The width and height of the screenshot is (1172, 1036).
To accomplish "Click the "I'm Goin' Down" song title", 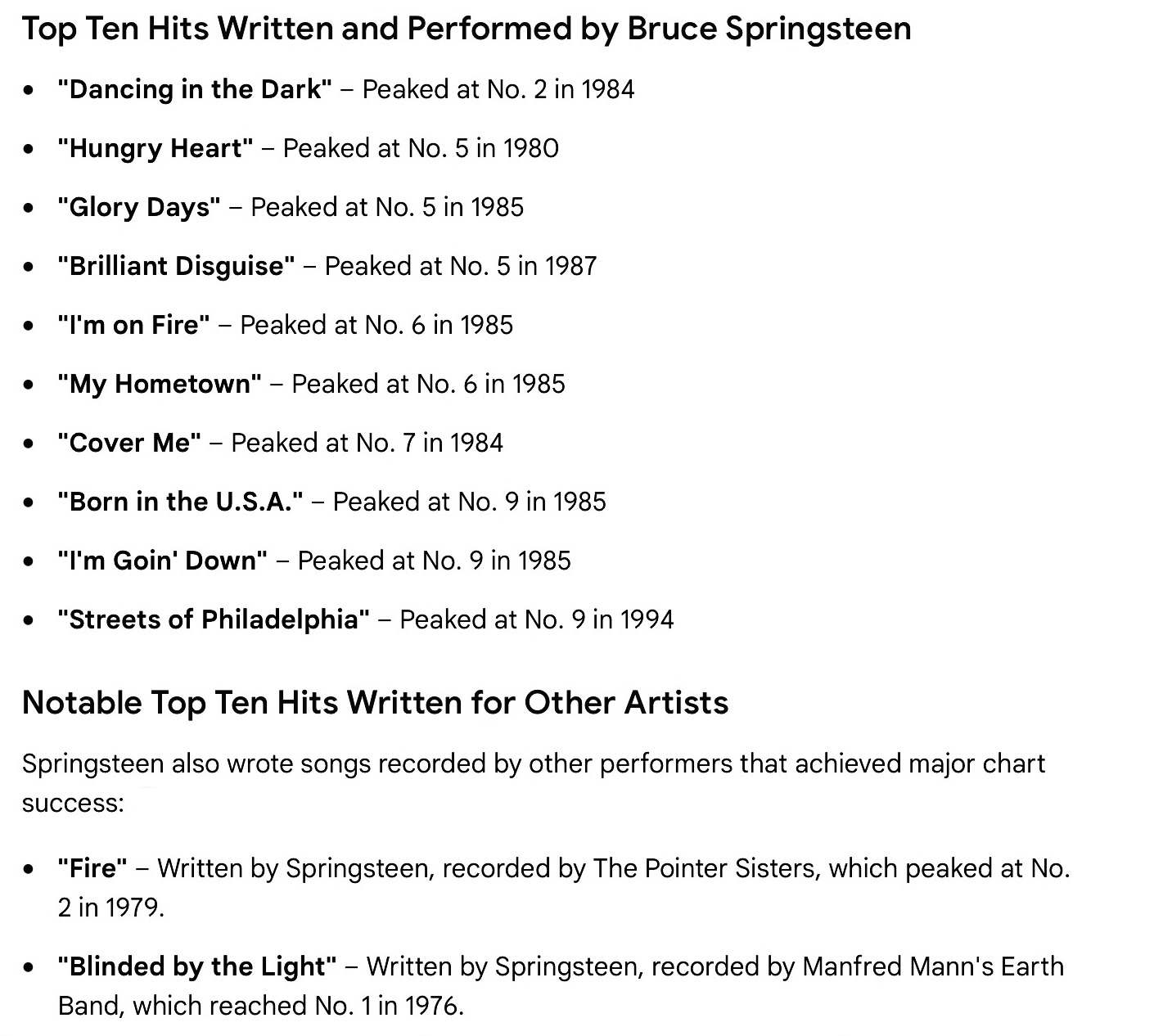I will pos(162,561).
